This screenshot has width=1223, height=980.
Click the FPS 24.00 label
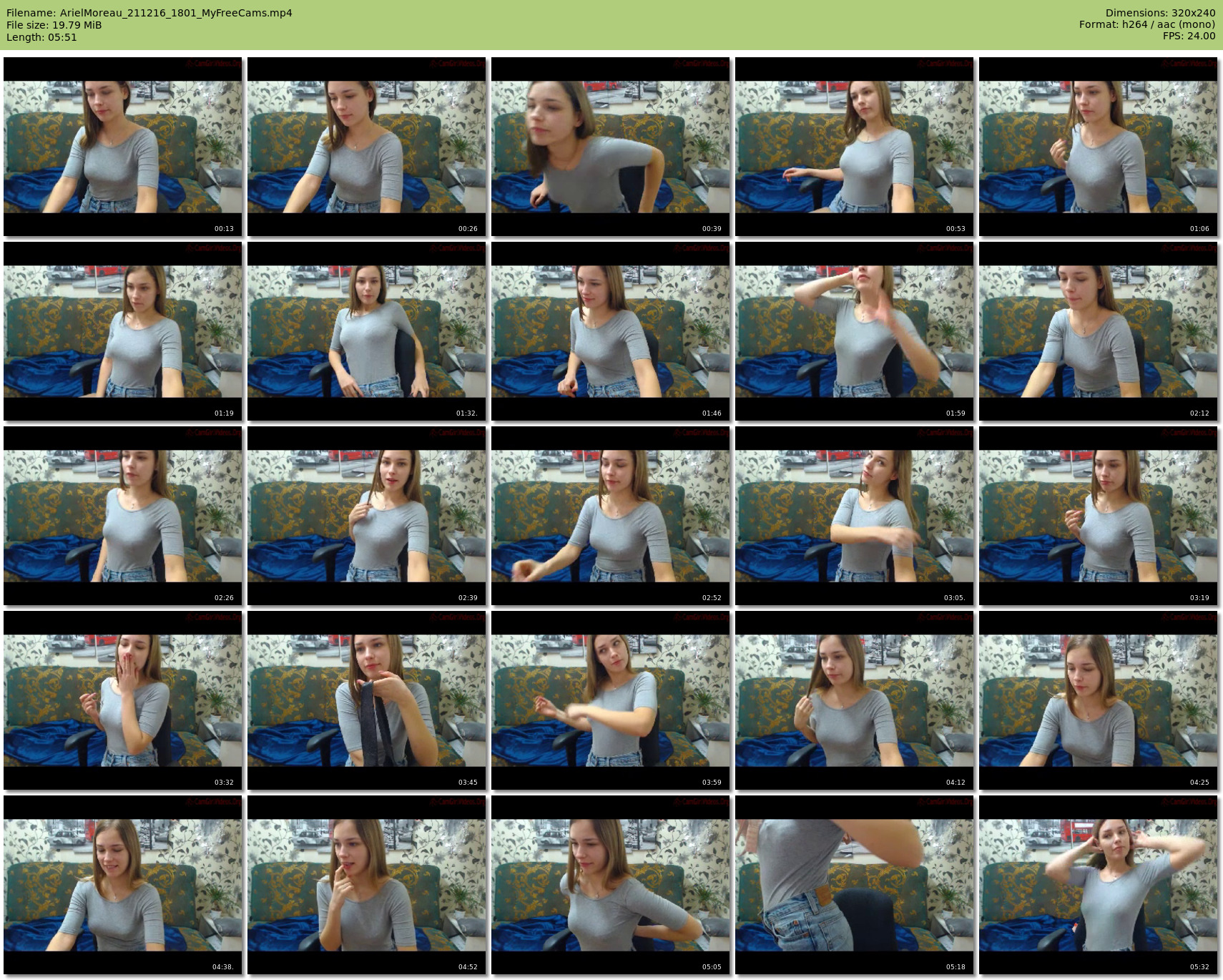[1189, 36]
